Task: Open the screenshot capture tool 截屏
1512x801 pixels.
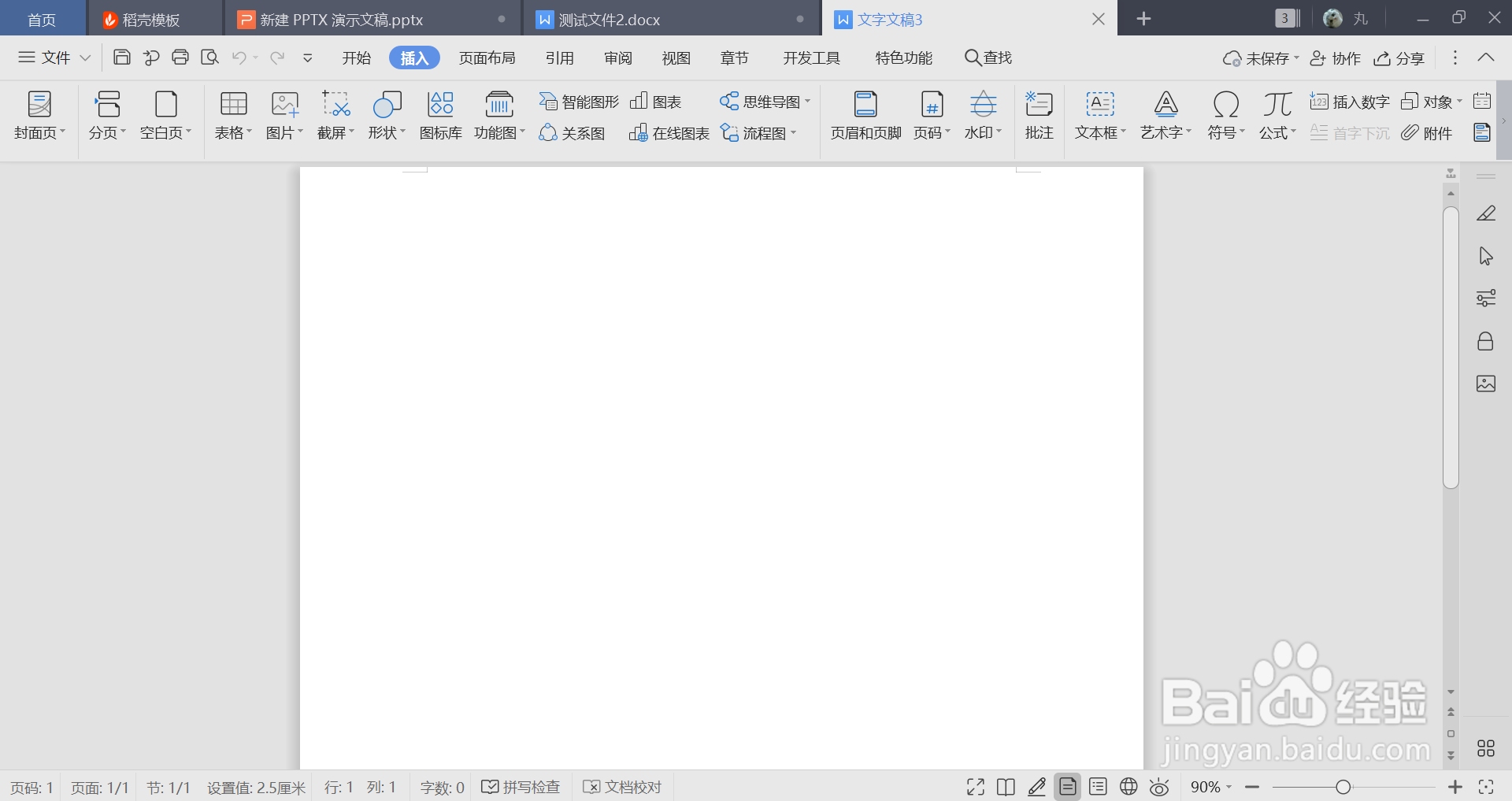Action: [x=334, y=116]
